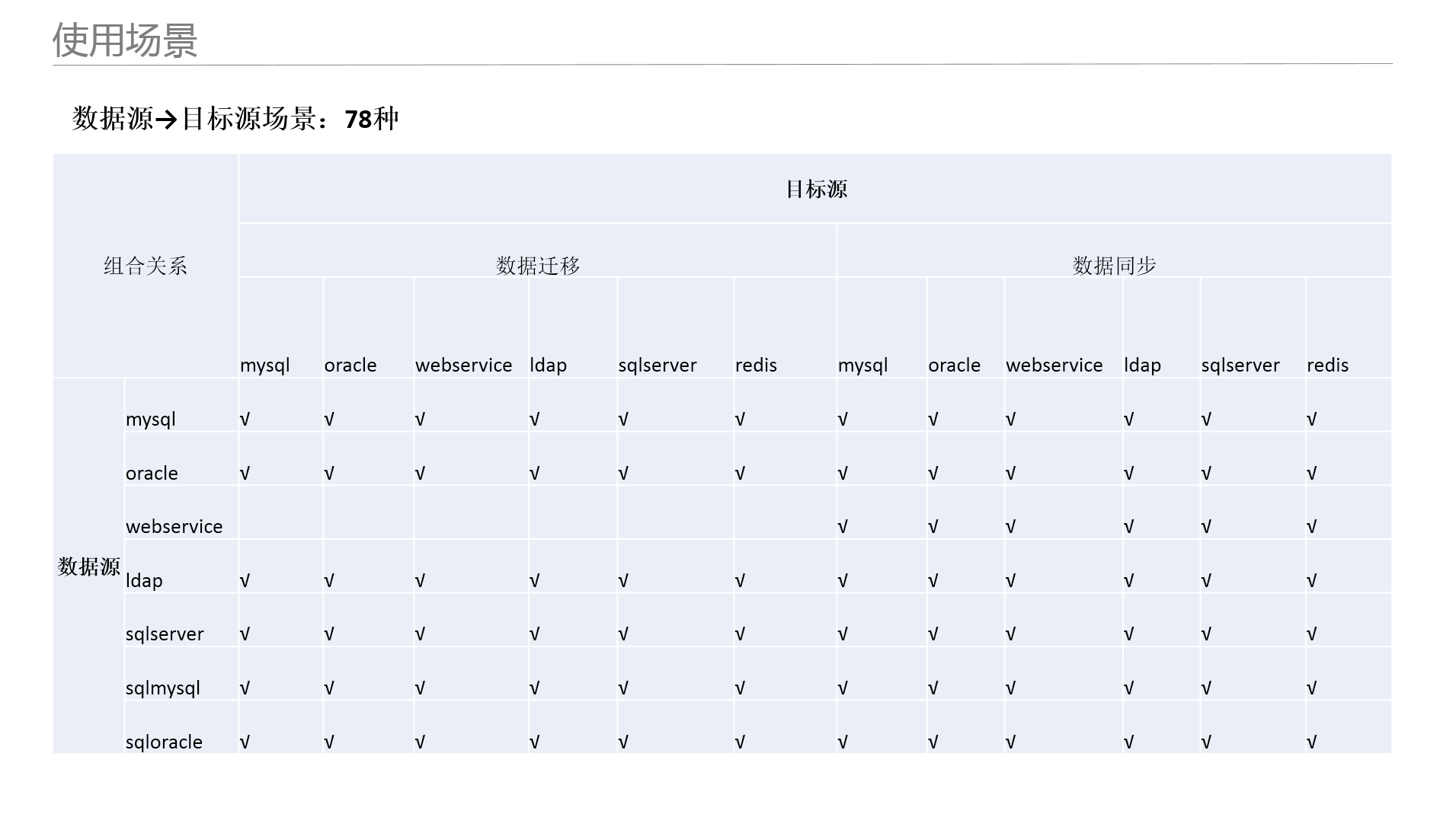This screenshot has height=814, width=1456.
Task: Select sqlserver column under 数据迁移
Action: click(658, 366)
